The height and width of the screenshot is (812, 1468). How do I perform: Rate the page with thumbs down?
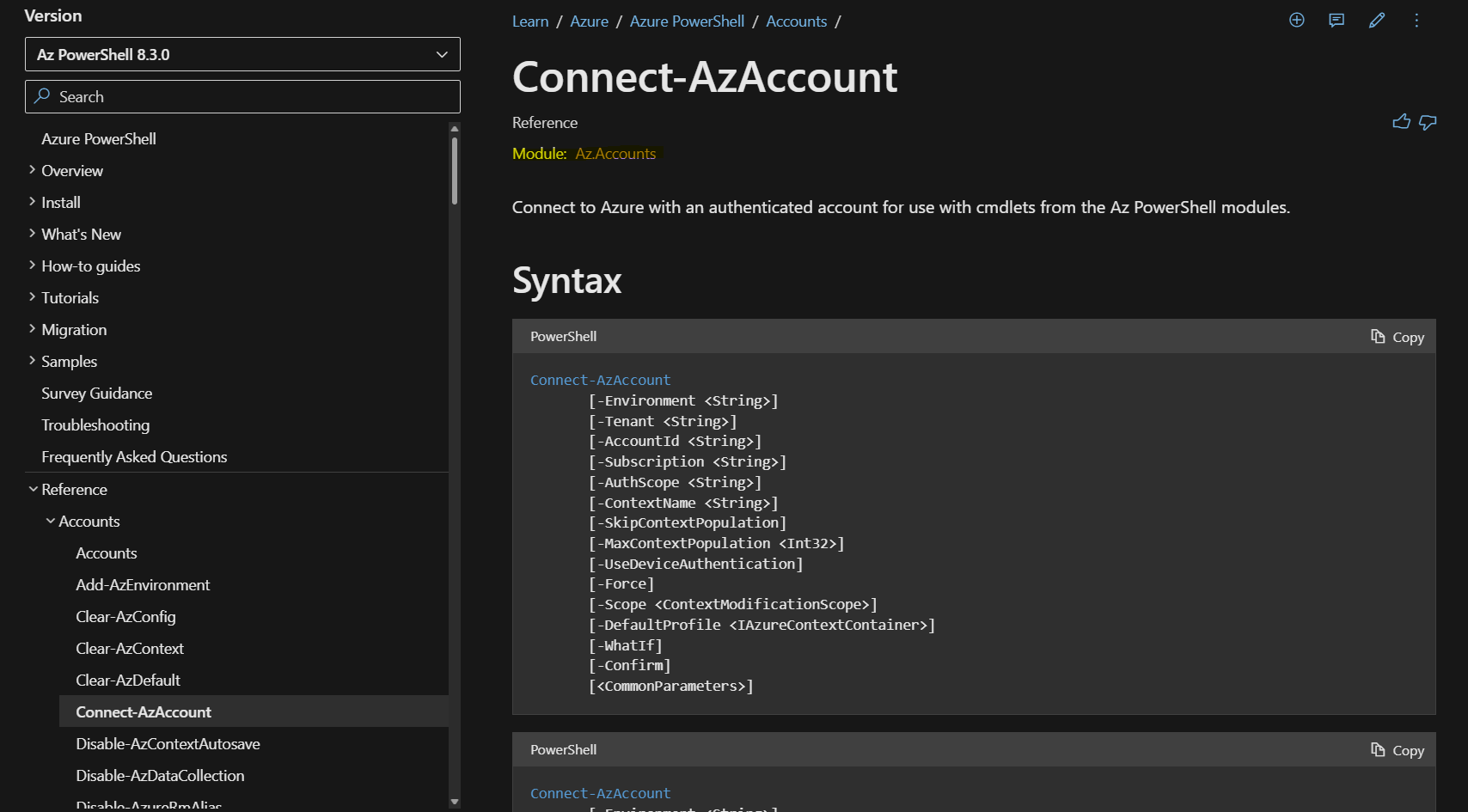[1428, 122]
